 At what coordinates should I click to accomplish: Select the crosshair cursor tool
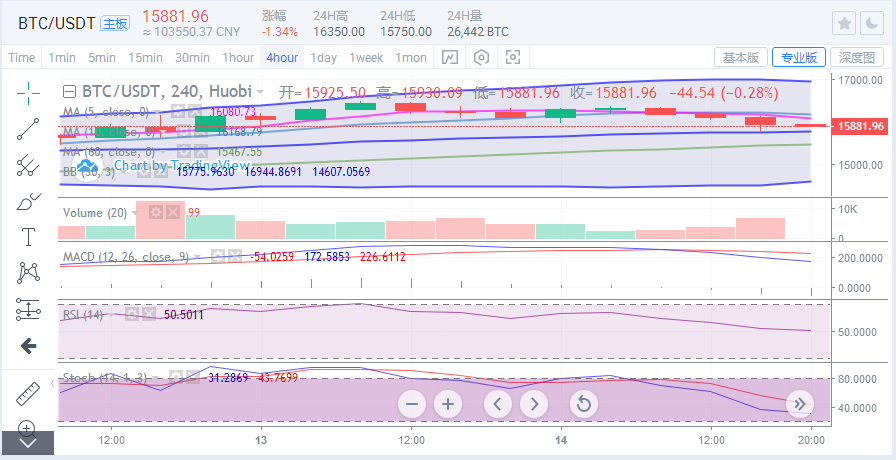coord(28,93)
